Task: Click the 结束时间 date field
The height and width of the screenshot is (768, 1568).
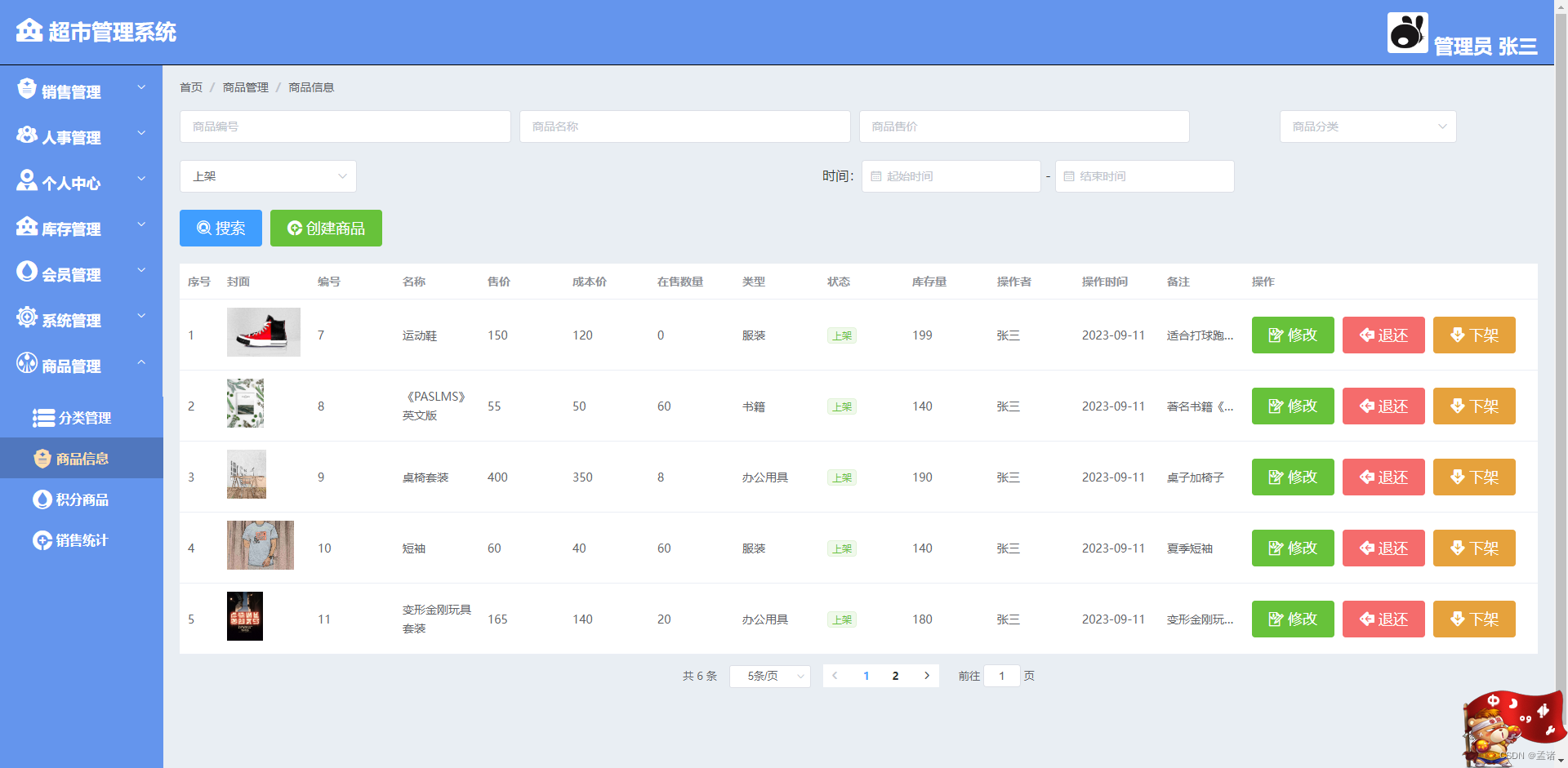Action: (x=1144, y=176)
